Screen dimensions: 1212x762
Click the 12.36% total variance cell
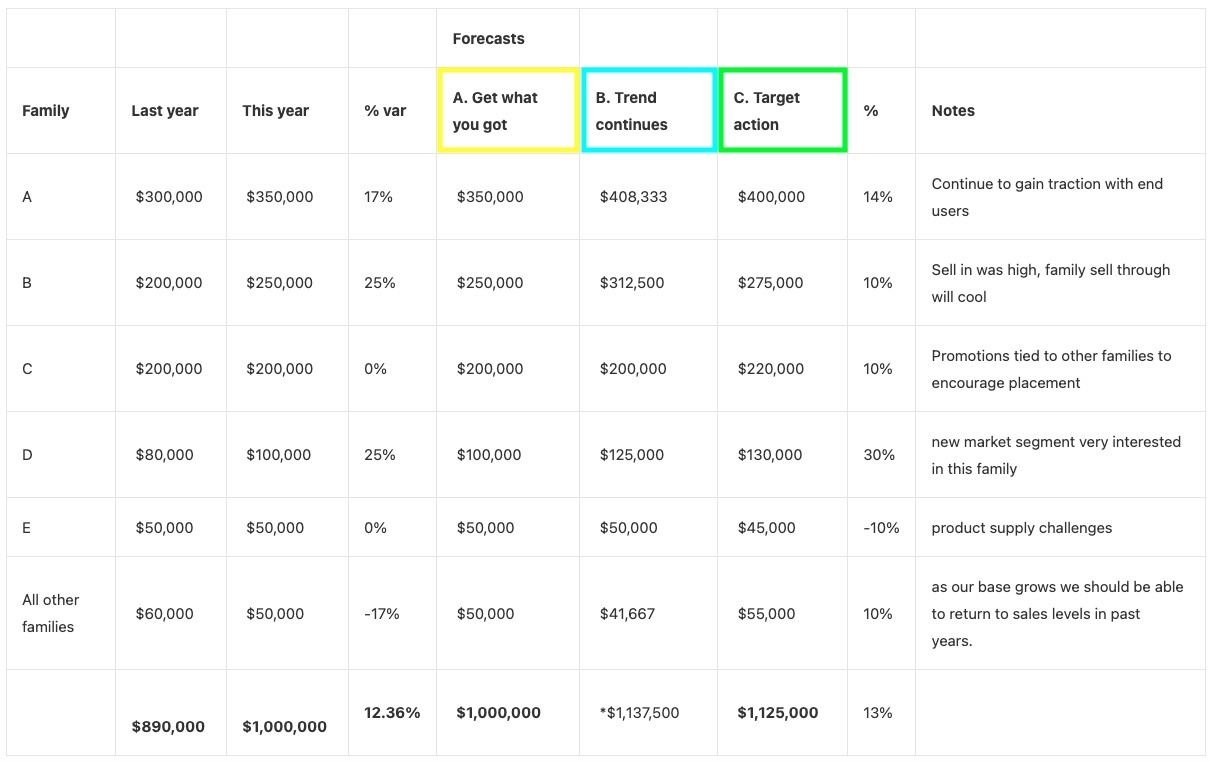[x=392, y=713]
